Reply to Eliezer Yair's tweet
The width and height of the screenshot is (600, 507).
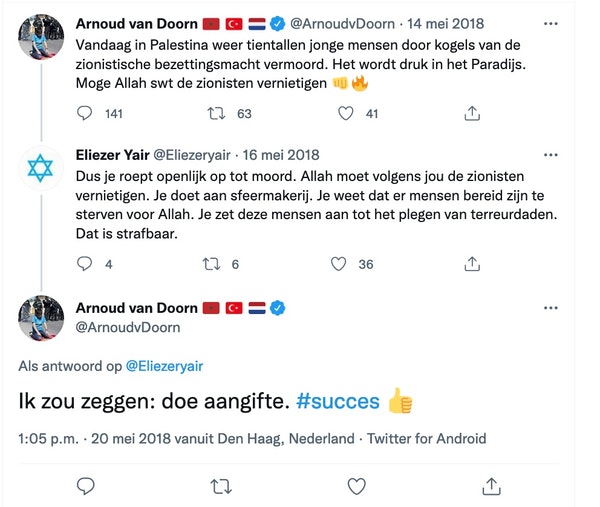pos(86,264)
